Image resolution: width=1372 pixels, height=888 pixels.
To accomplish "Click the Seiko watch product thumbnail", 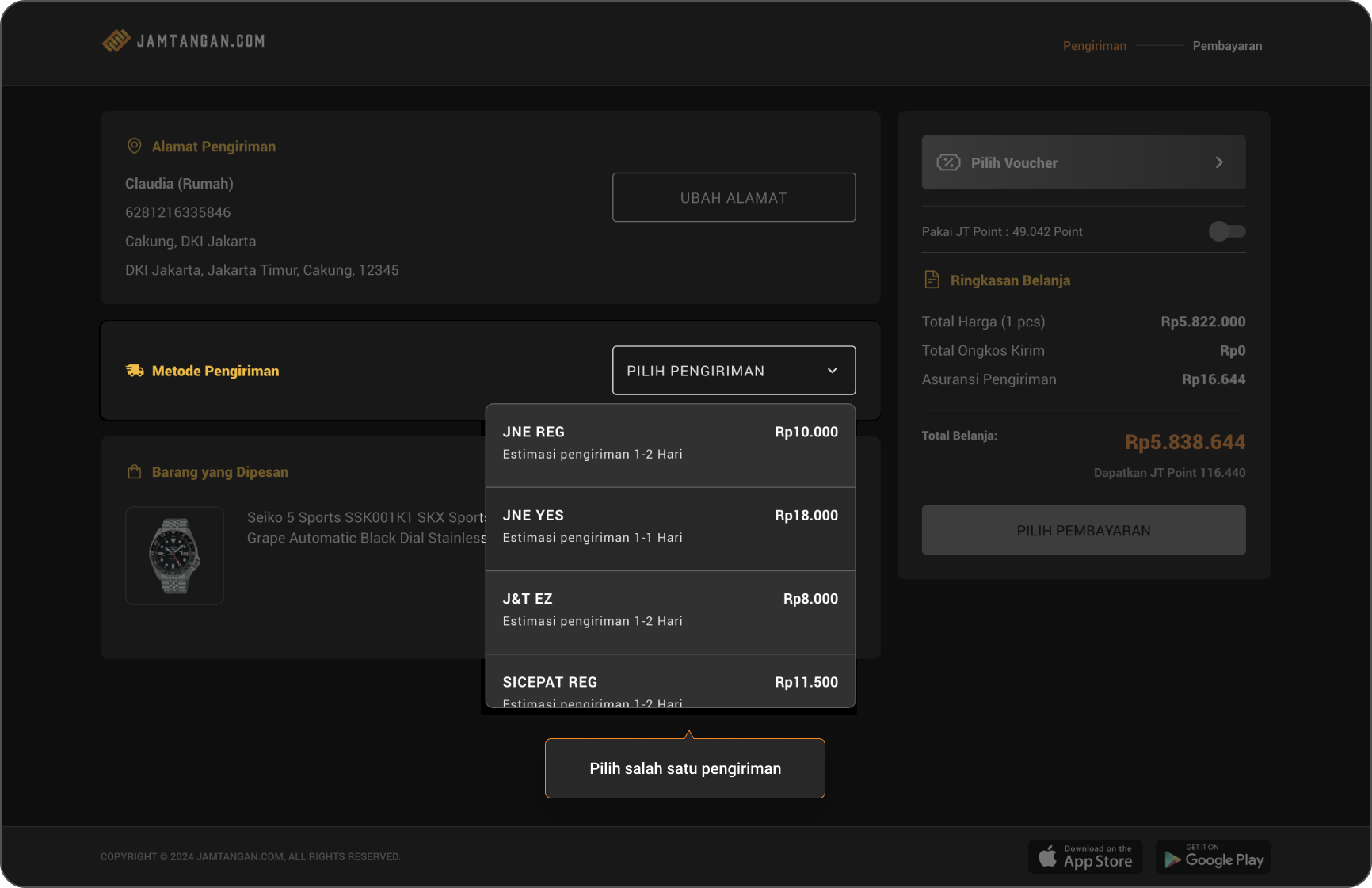I will tap(174, 556).
